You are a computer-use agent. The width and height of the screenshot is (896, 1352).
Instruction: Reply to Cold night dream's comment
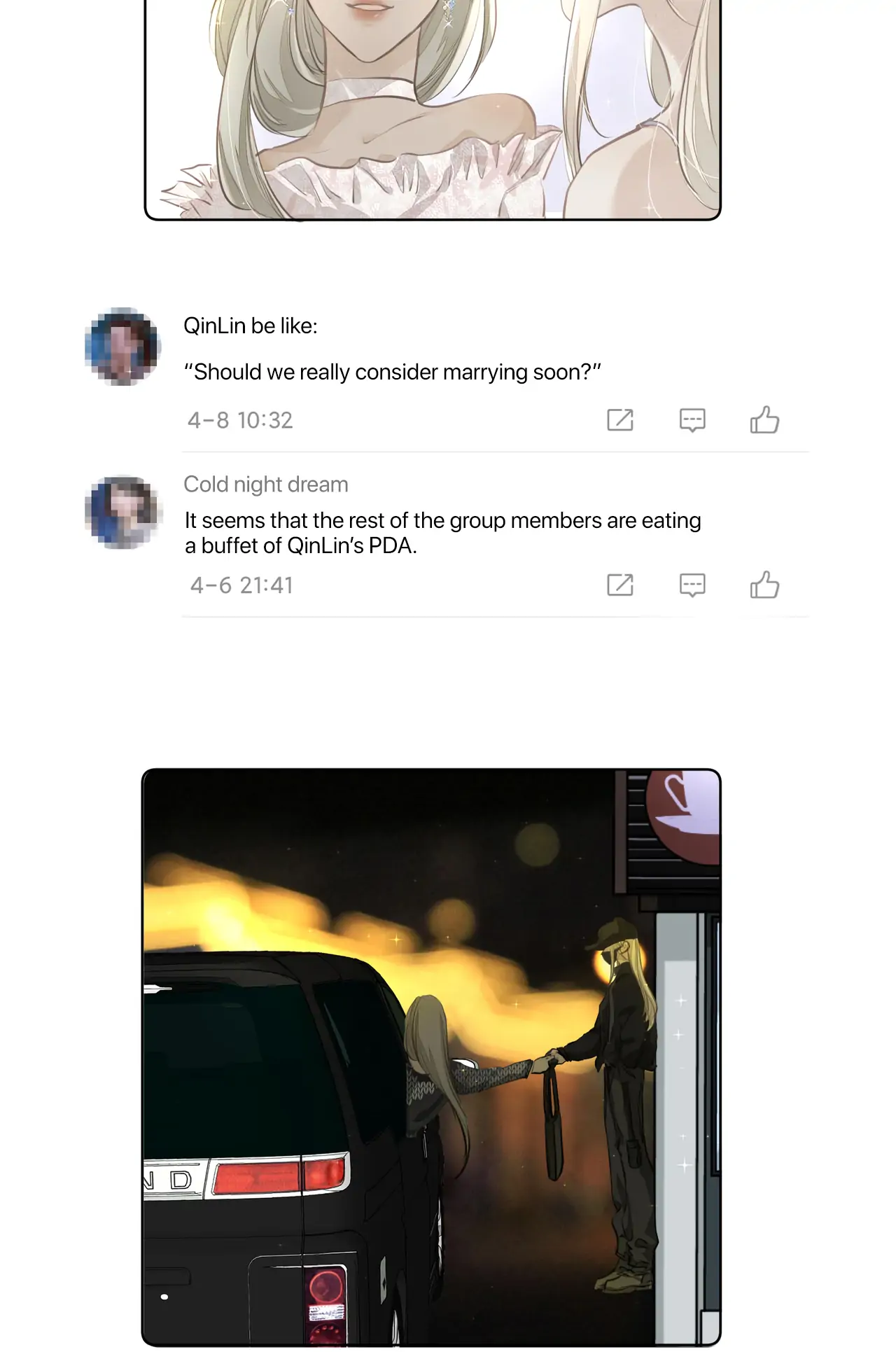click(692, 585)
